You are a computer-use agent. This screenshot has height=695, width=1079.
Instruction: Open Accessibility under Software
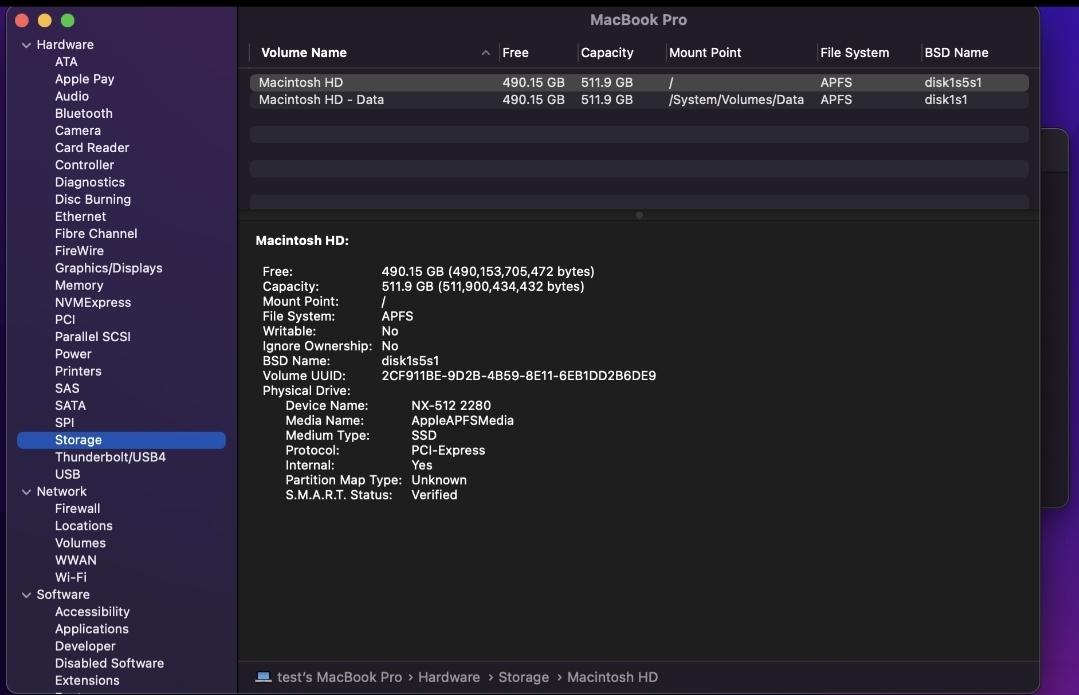pyautogui.click(x=92, y=612)
